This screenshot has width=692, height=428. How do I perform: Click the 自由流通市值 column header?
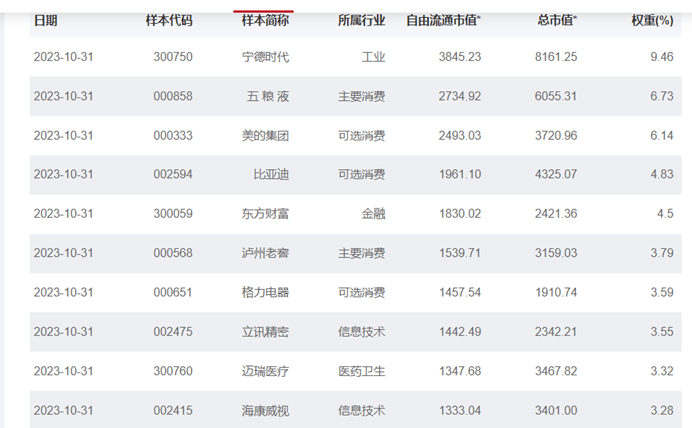click(444, 21)
